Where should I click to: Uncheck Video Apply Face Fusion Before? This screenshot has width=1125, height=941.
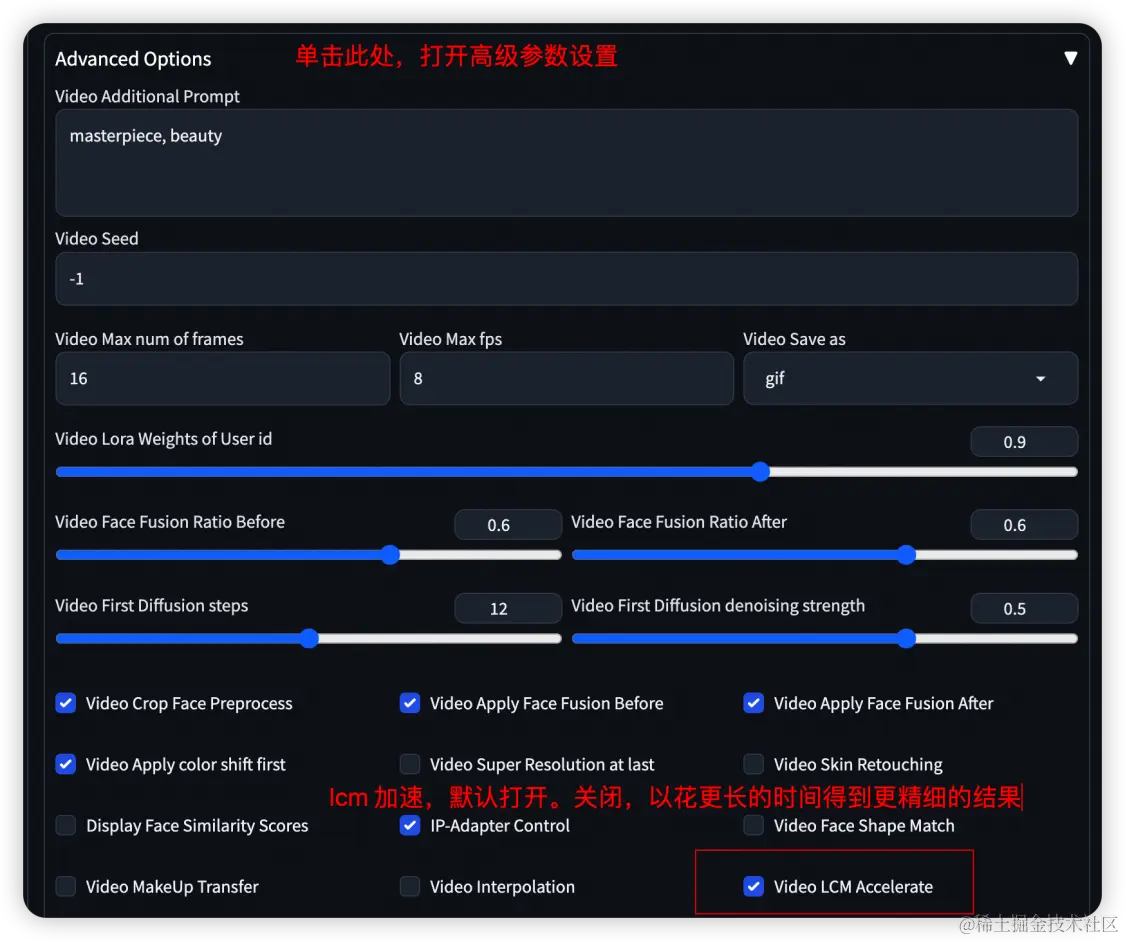(x=410, y=703)
